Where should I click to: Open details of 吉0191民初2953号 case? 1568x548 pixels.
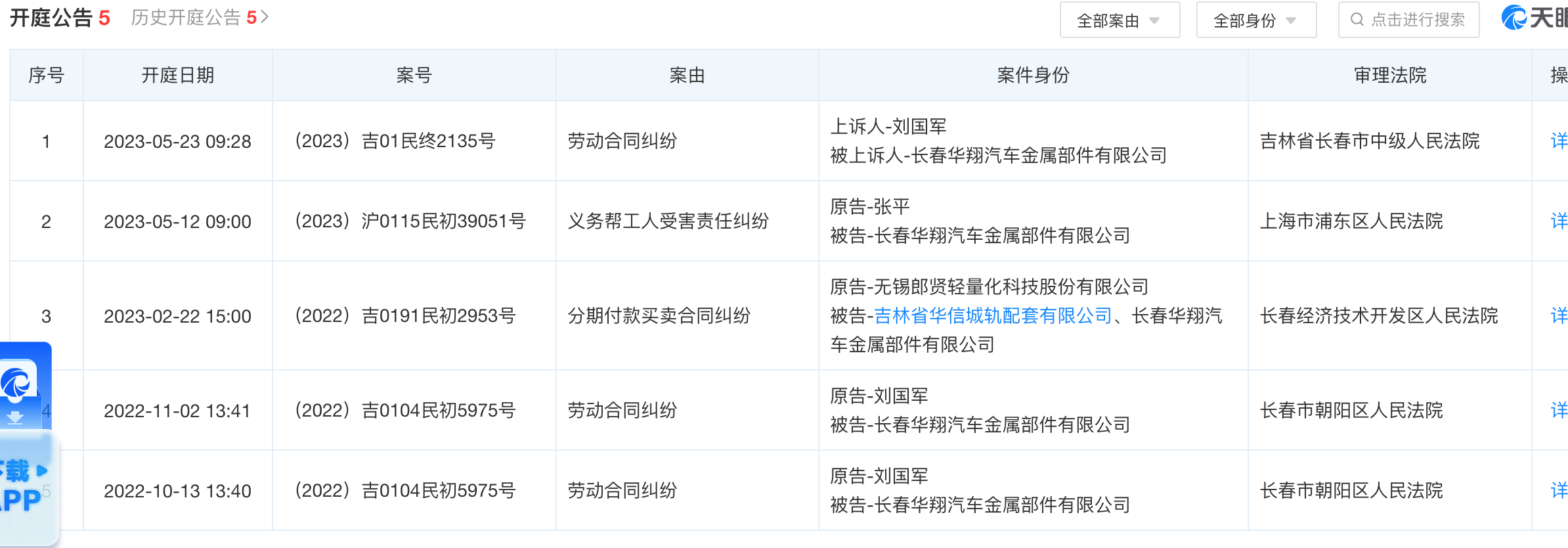[1559, 316]
